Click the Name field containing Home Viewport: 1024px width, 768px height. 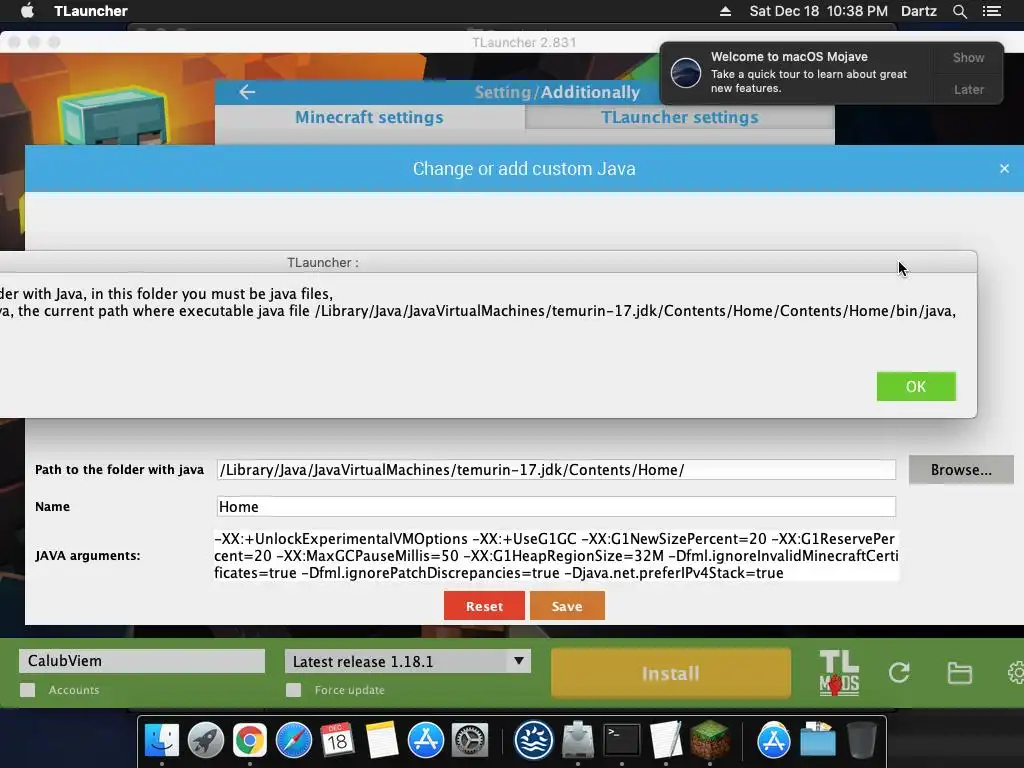click(x=556, y=506)
